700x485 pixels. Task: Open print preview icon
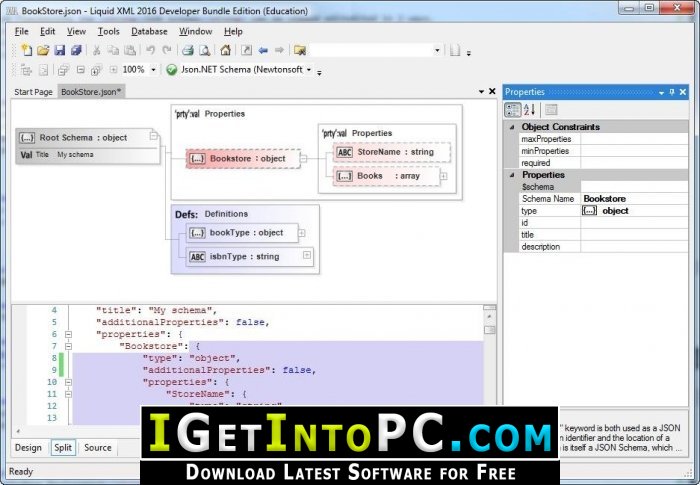click(204, 50)
